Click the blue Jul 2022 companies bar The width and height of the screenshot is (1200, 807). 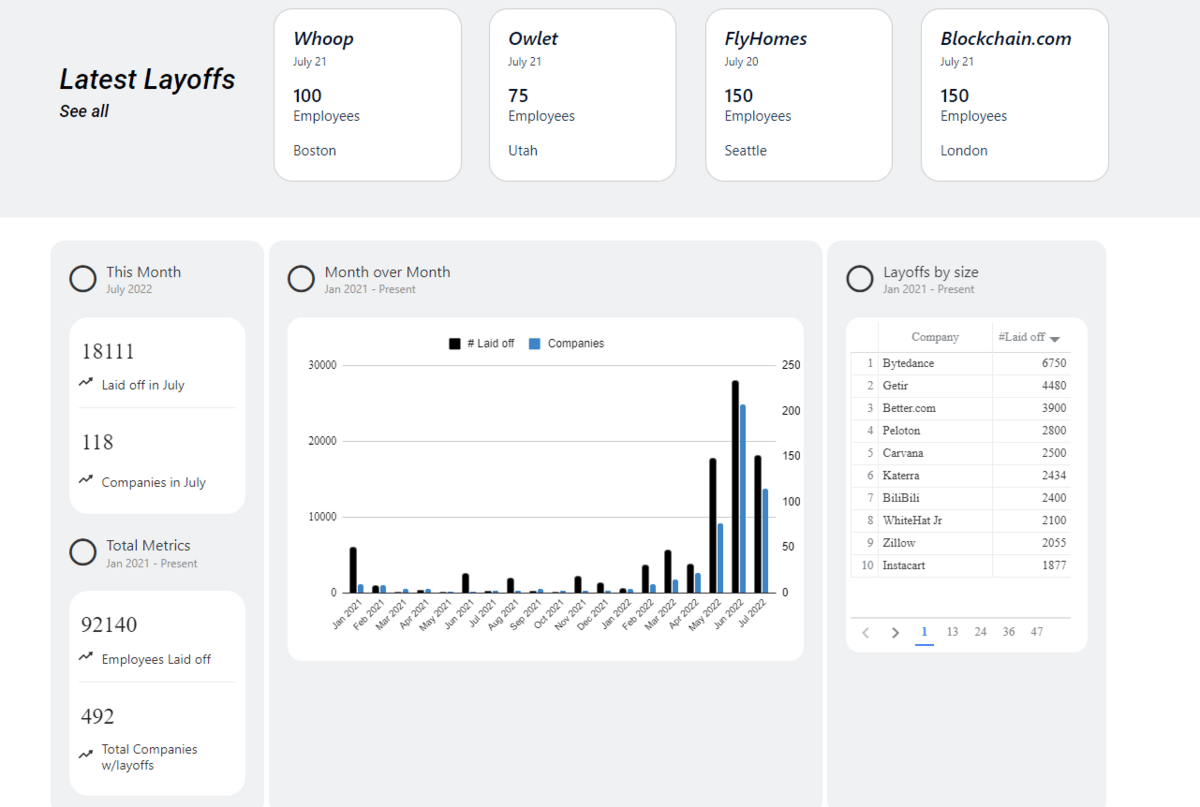(765, 540)
